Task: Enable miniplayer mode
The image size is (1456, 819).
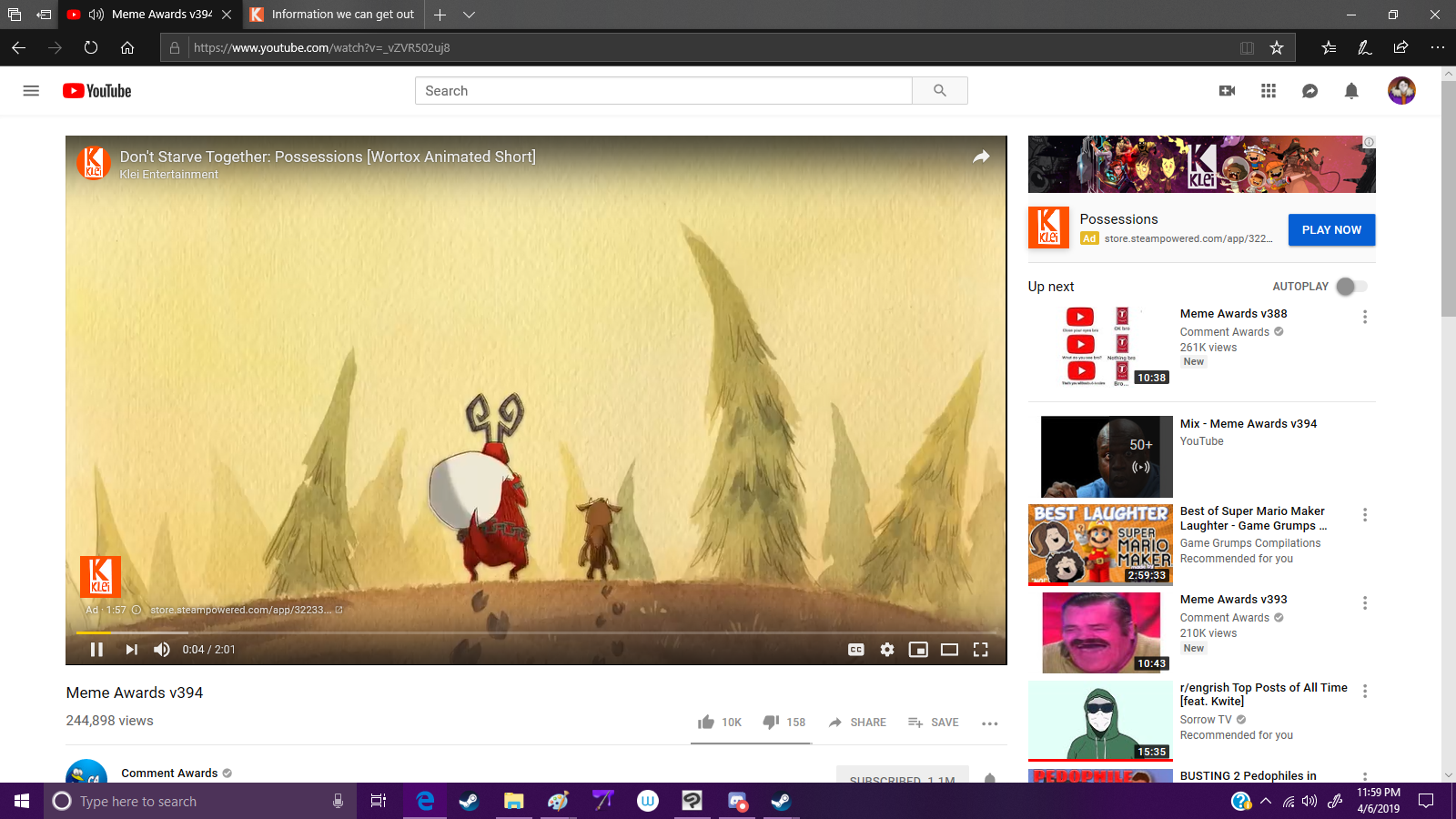Action: (x=918, y=650)
